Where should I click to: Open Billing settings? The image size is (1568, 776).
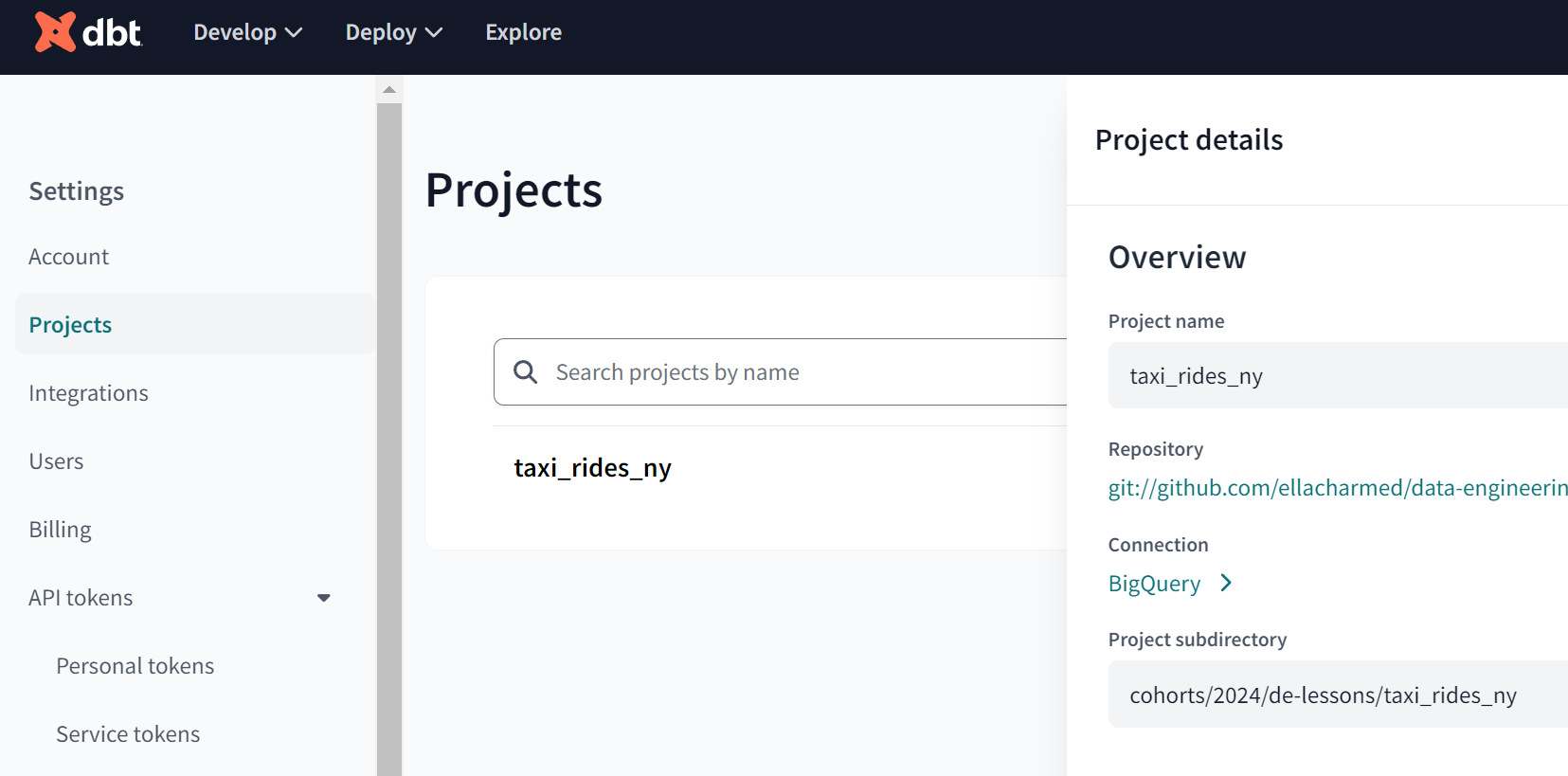coord(60,530)
